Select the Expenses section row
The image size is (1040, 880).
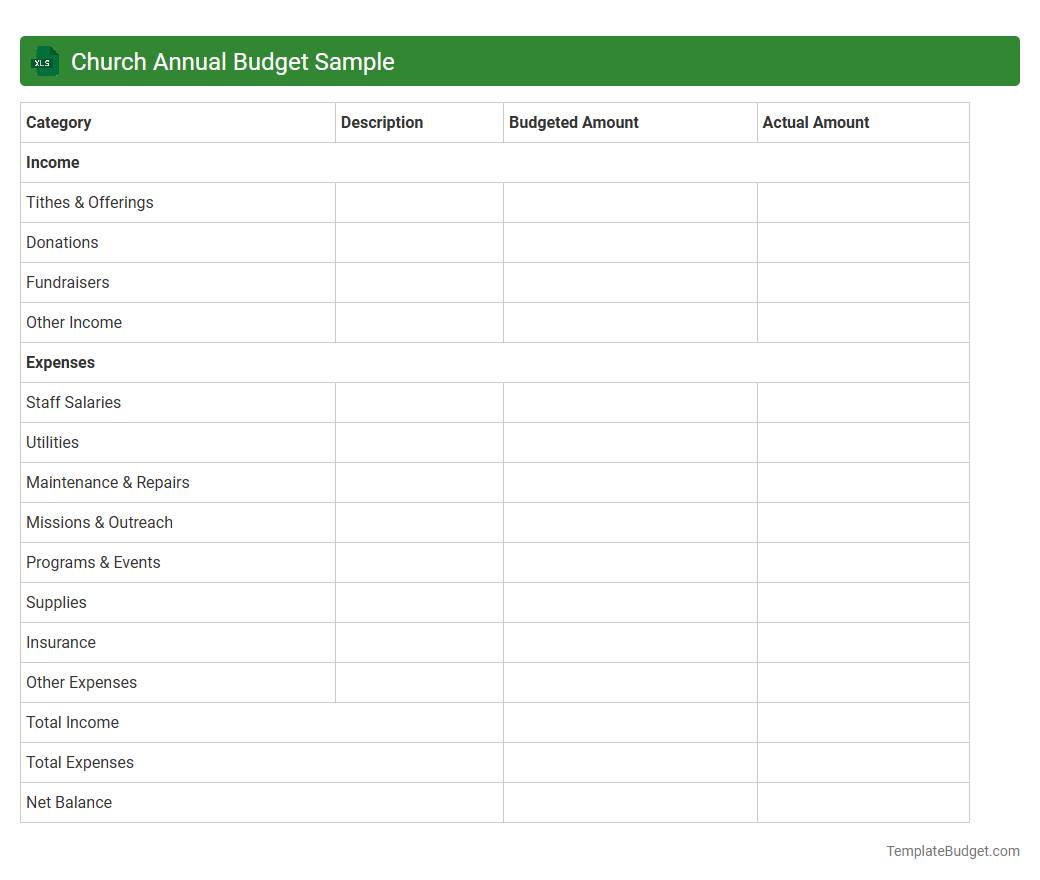(60, 362)
